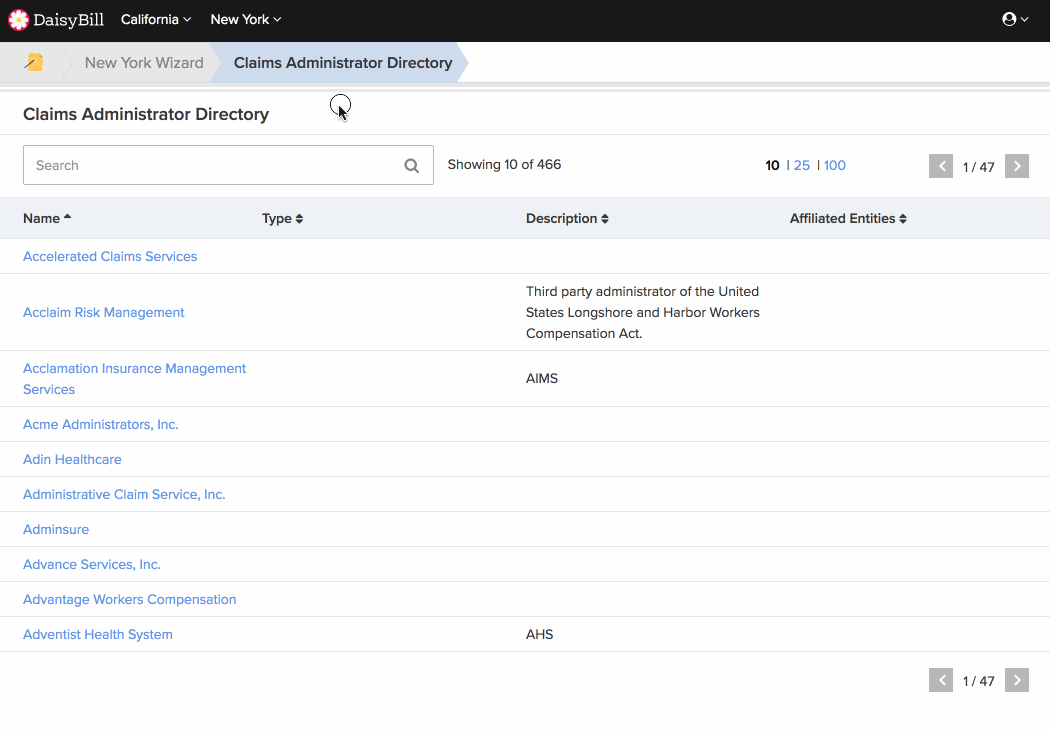Go to previous page using top arrow
The image size is (1050, 730).
point(941,166)
